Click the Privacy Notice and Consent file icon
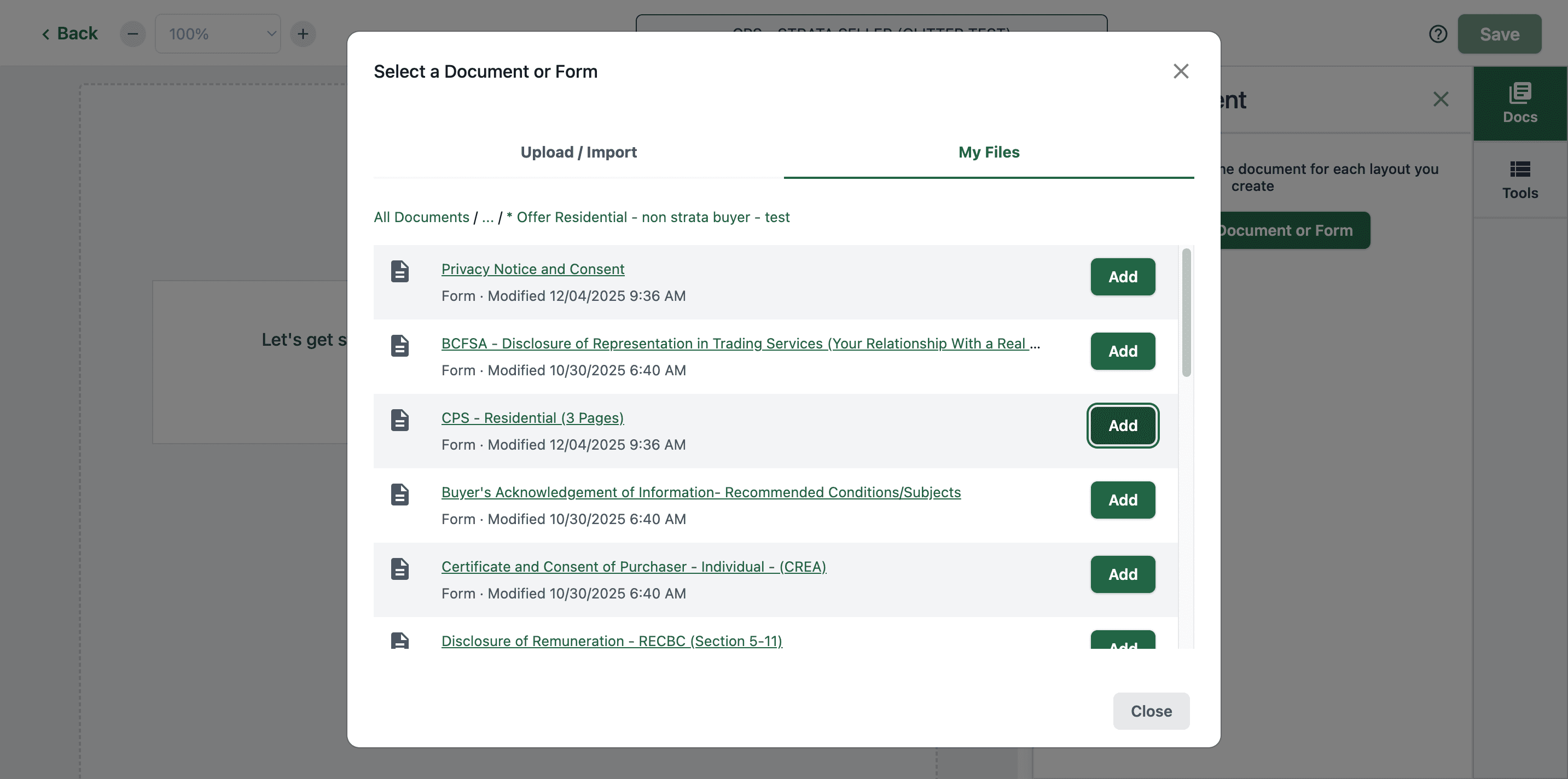This screenshot has height=779, width=1568. 400,271
